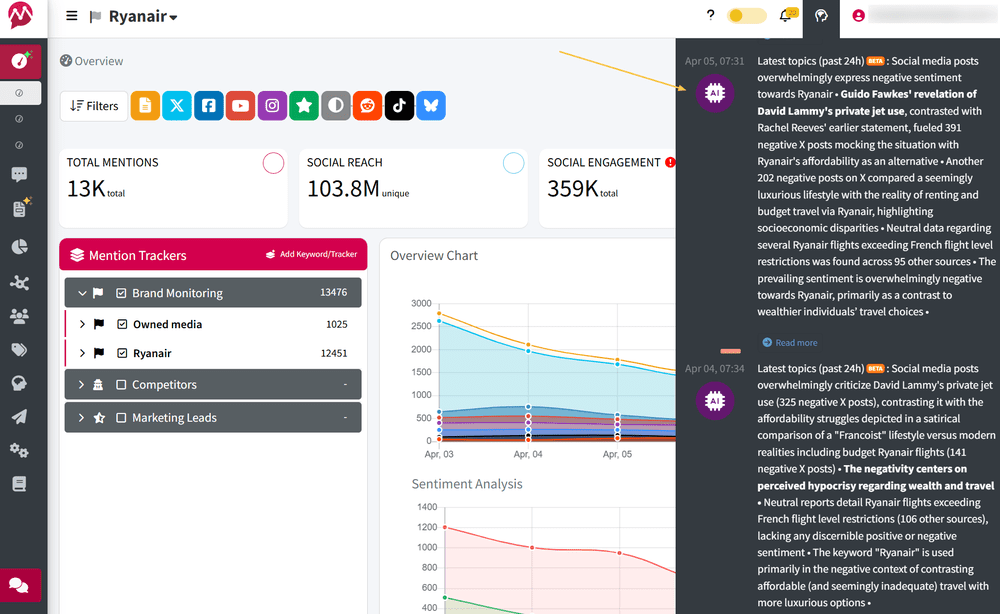Filter by the gray half-circle source icon

pos(336,106)
